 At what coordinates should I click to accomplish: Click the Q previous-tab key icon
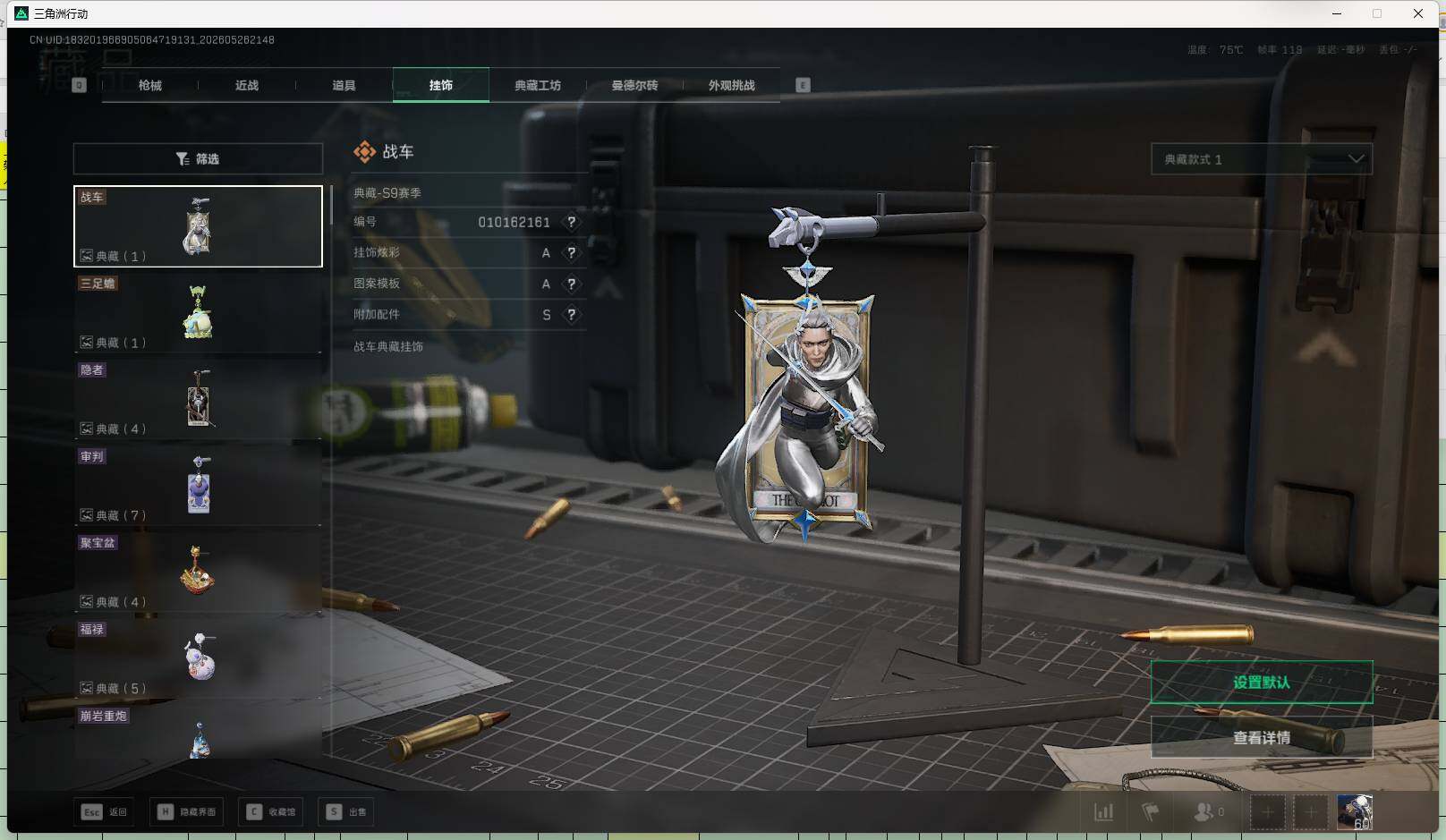pos(79,85)
